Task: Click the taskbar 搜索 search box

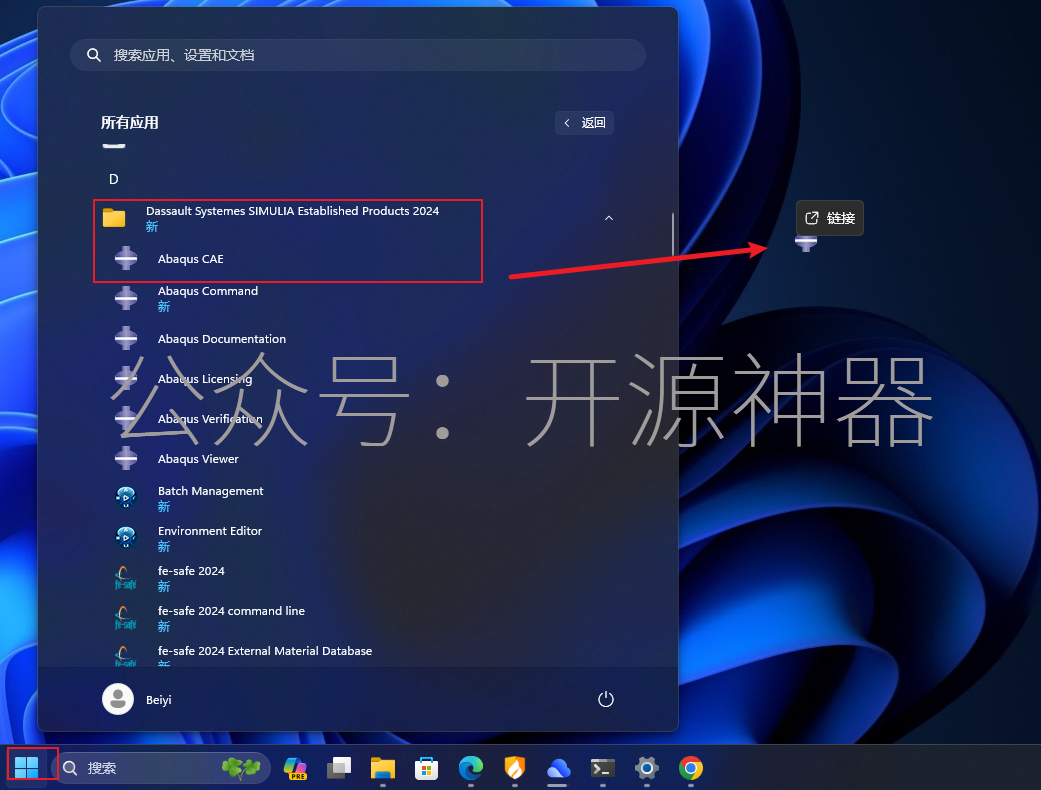Action: point(162,768)
